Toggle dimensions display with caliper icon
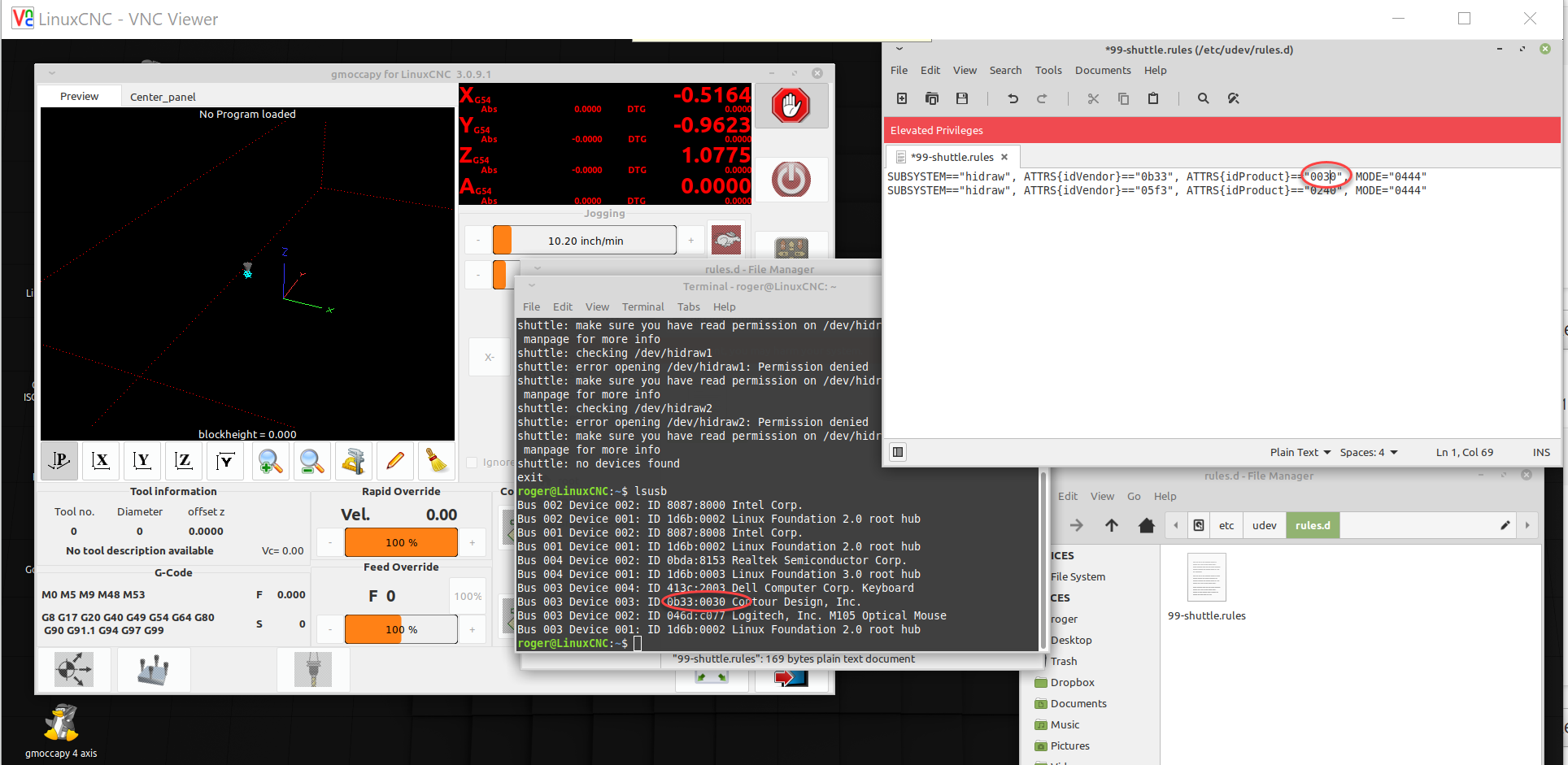The image size is (1568, 765). tap(353, 462)
